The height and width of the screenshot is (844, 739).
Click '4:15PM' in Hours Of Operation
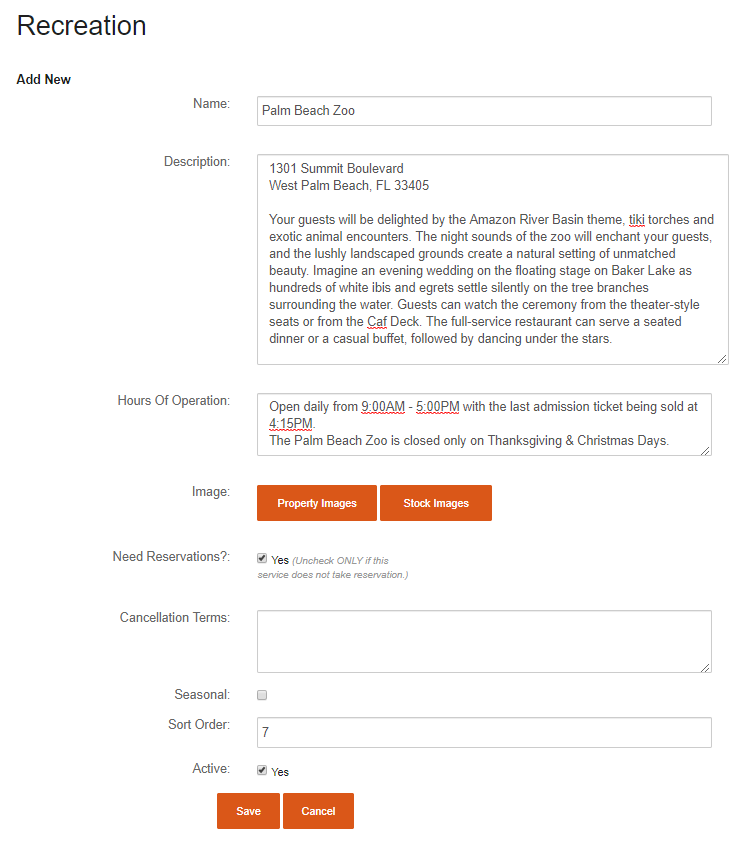[x=291, y=424]
